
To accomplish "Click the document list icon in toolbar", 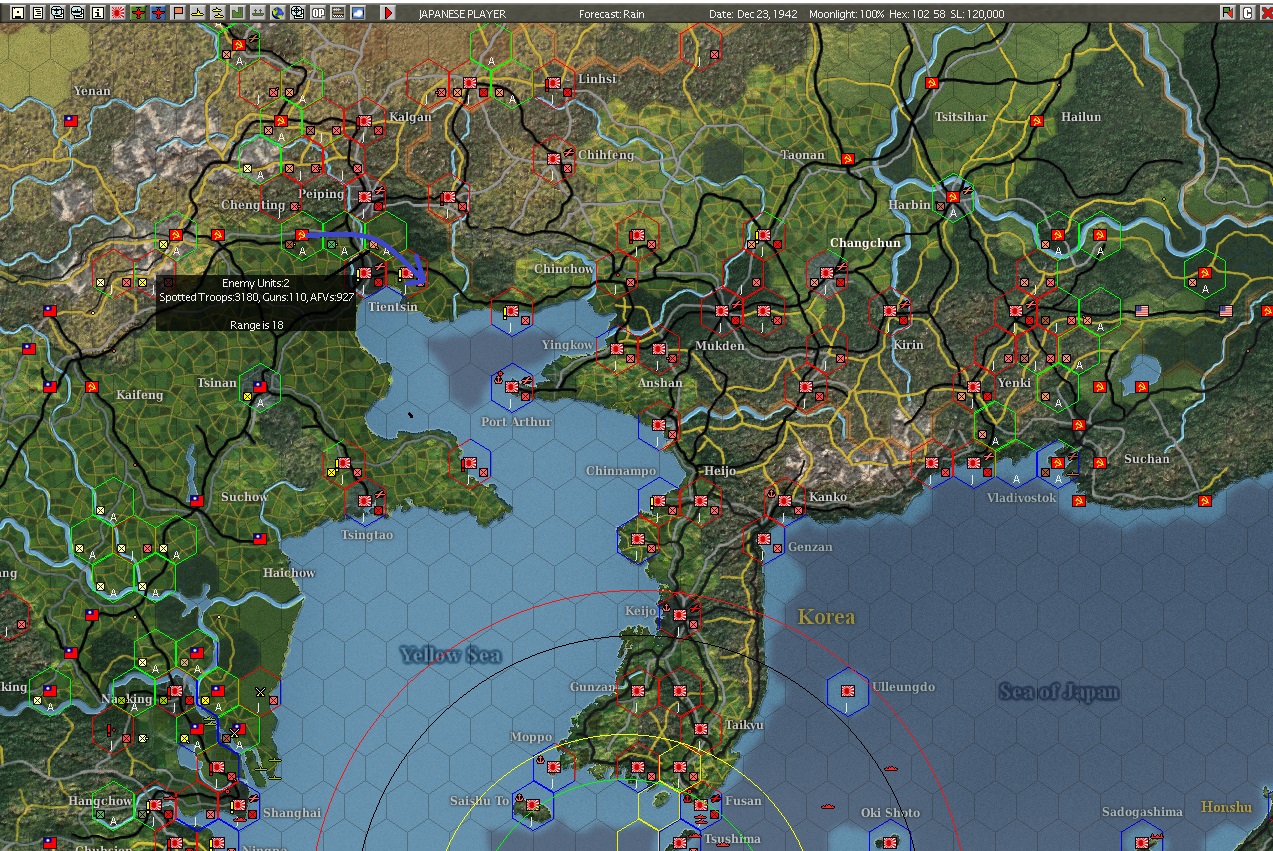I will click(x=37, y=13).
